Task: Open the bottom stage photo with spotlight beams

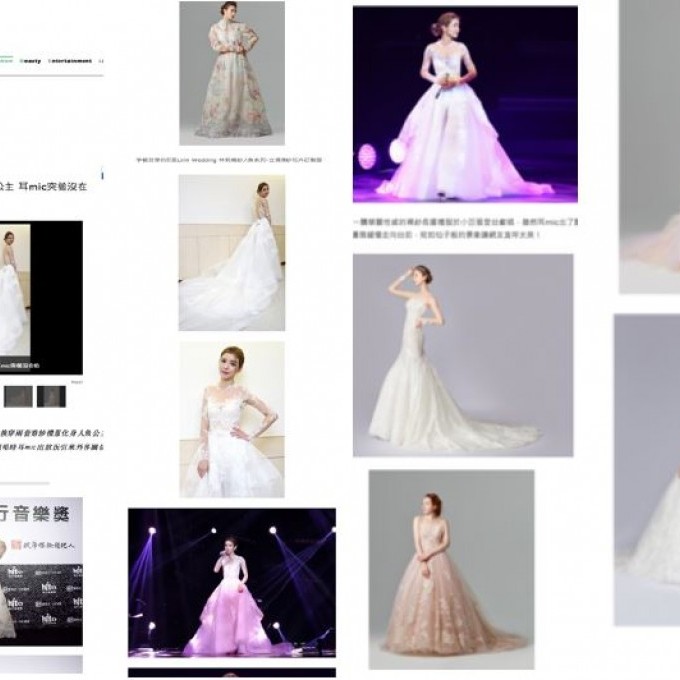Action: pyautogui.click(x=231, y=582)
